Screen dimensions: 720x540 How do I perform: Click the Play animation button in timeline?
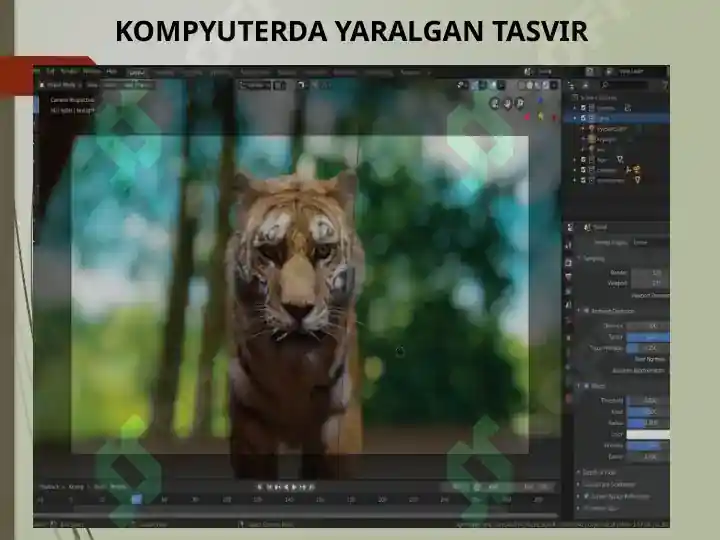click(294, 487)
